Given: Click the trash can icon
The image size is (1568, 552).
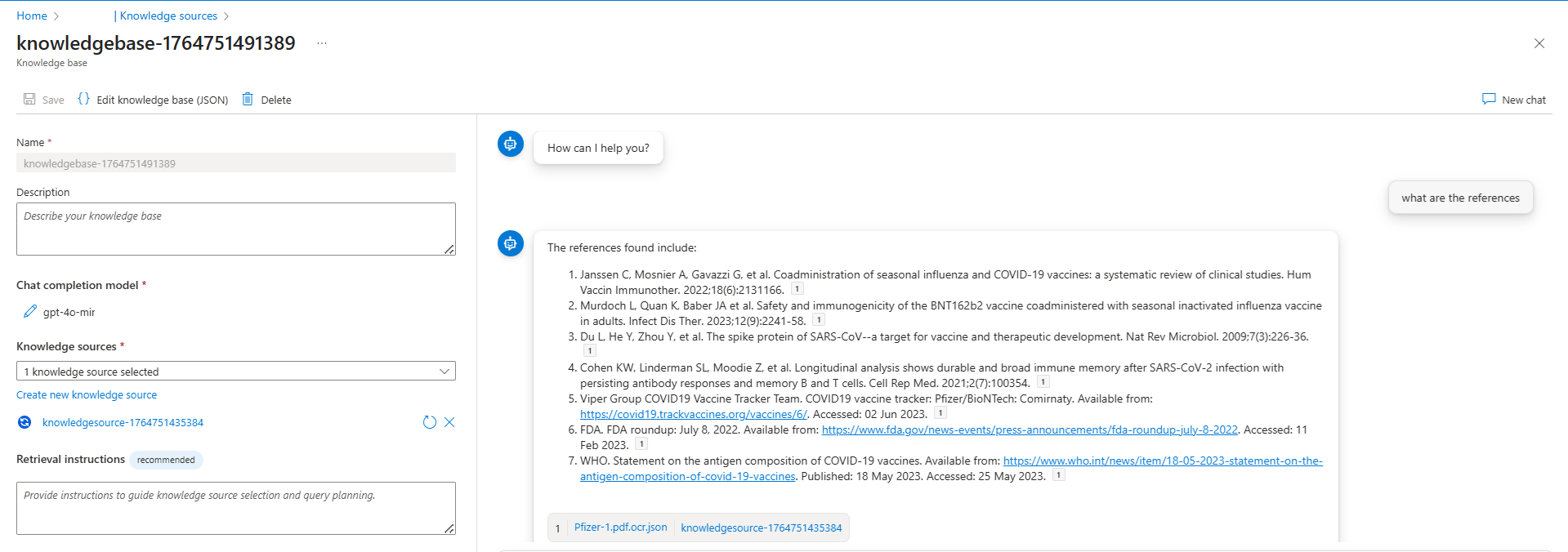Looking at the screenshot, I should (x=247, y=99).
